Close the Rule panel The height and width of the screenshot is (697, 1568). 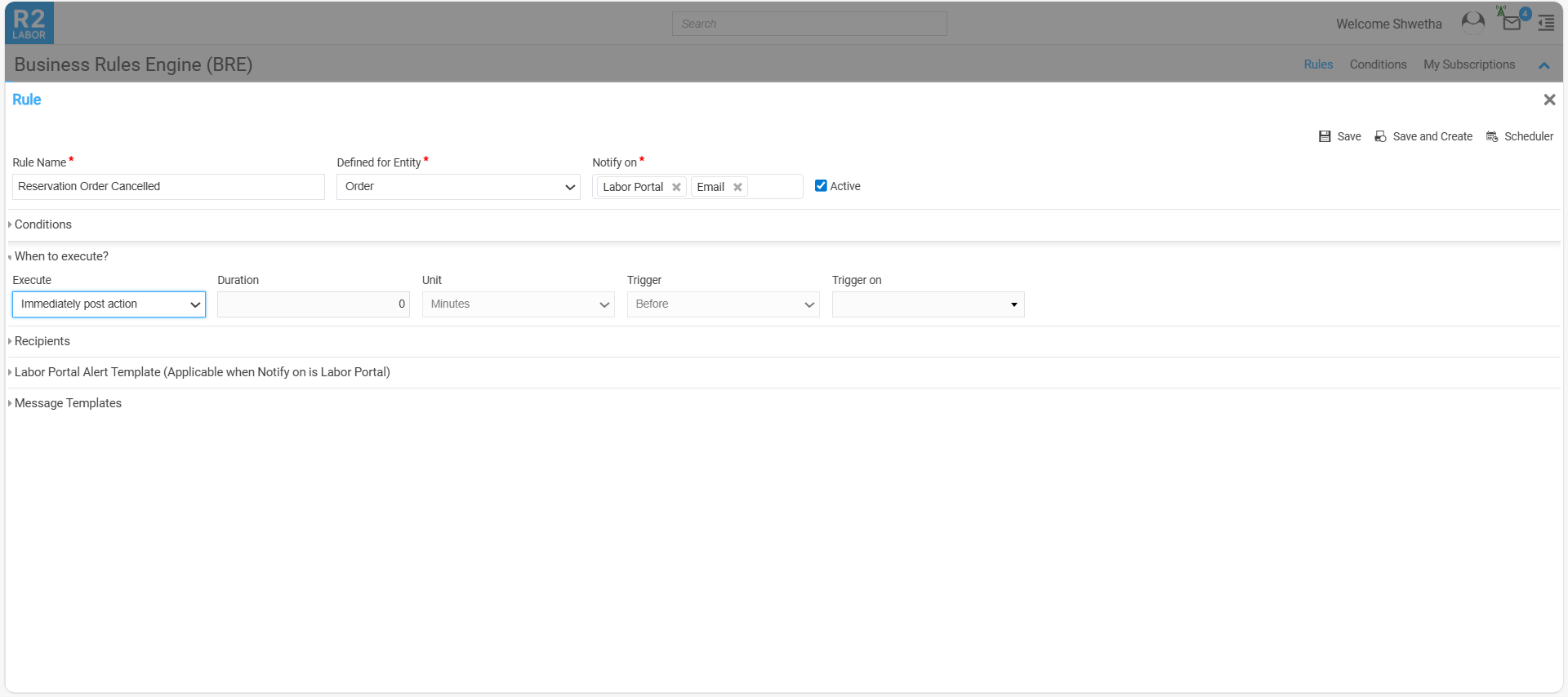pos(1548,100)
